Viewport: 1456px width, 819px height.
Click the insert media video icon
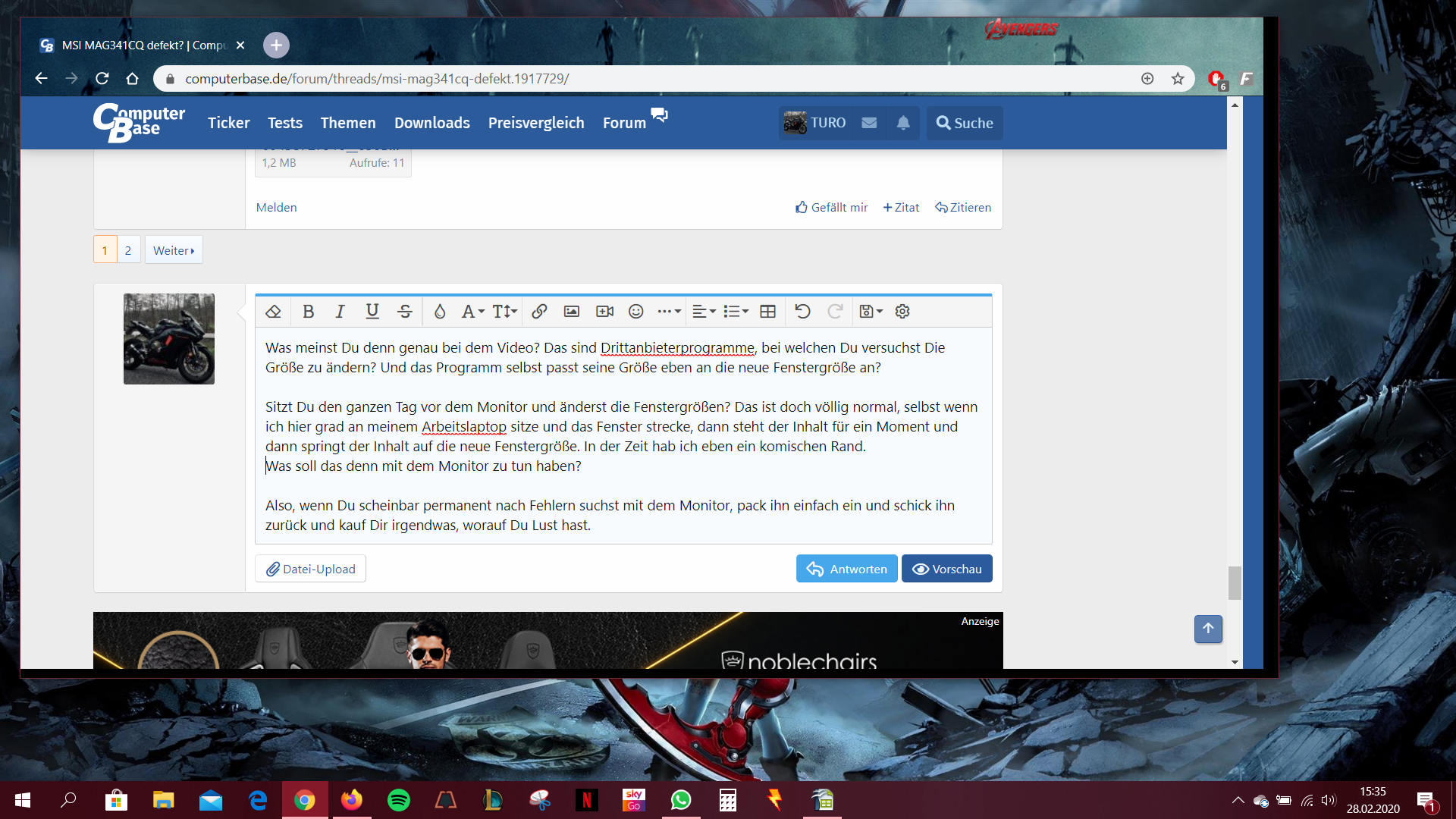[x=604, y=312]
